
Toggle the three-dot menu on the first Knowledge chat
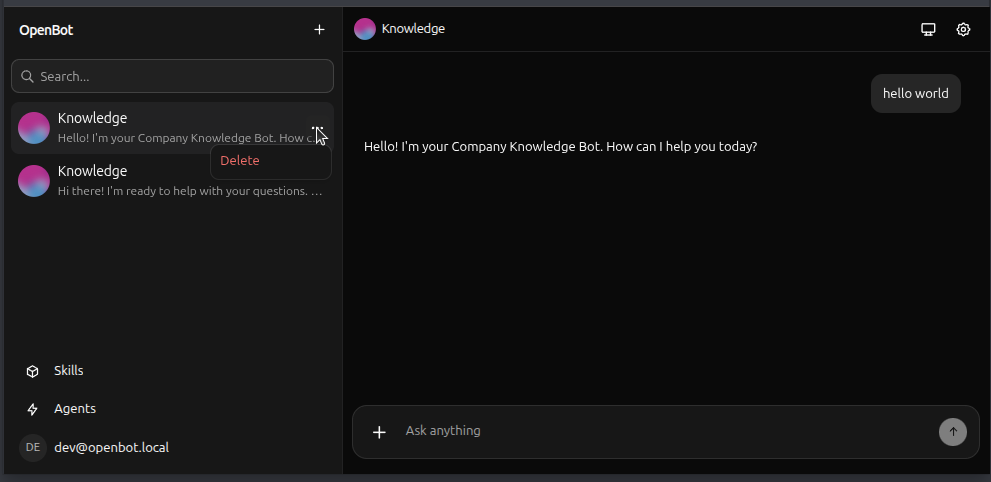(x=317, y=128)
